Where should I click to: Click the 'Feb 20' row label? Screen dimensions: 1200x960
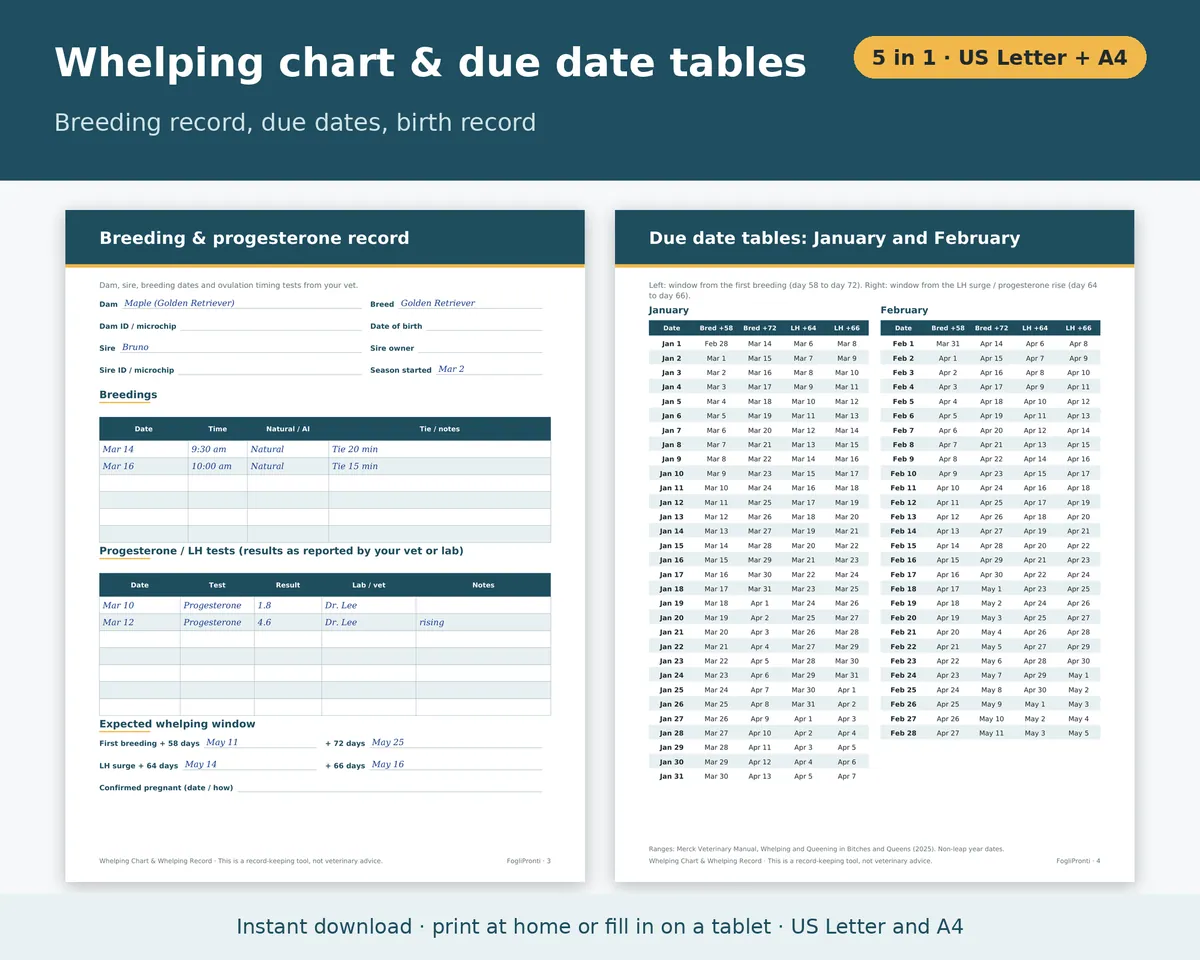(x=903, y=618)
